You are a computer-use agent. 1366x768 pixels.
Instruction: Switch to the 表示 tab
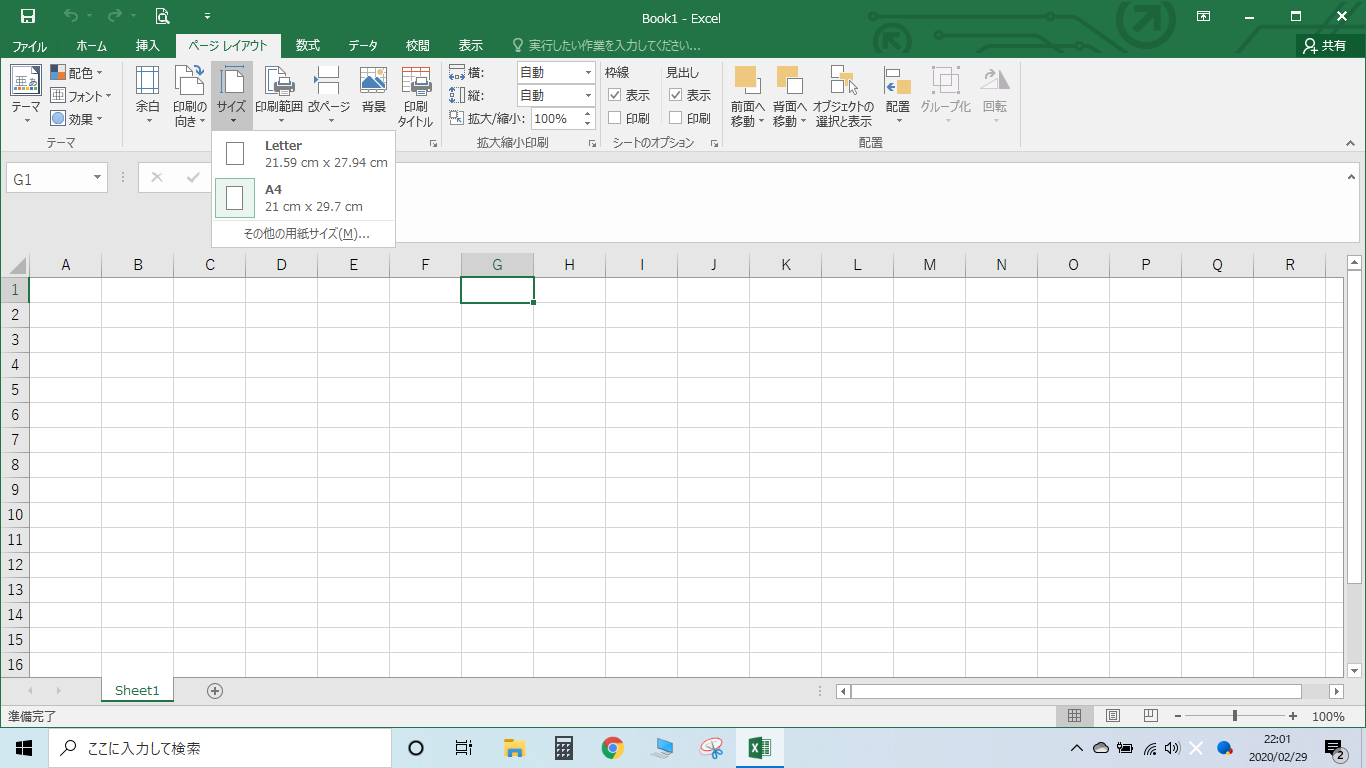(470, 46)
